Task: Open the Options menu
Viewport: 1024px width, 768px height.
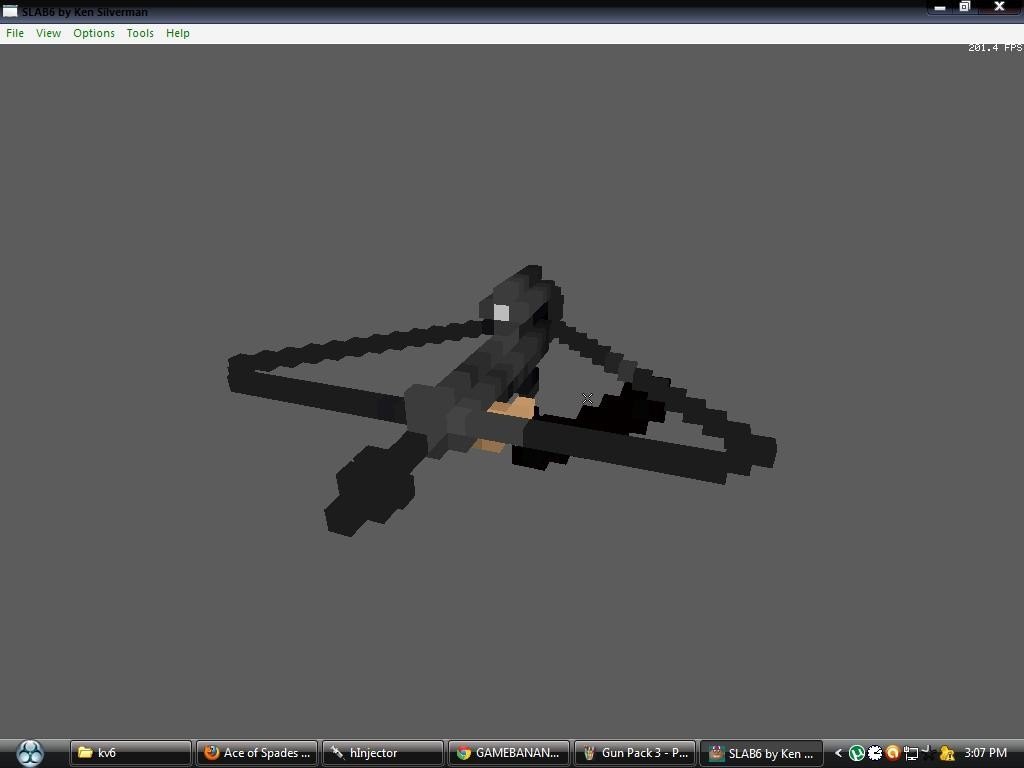Action: coord(94,33)
